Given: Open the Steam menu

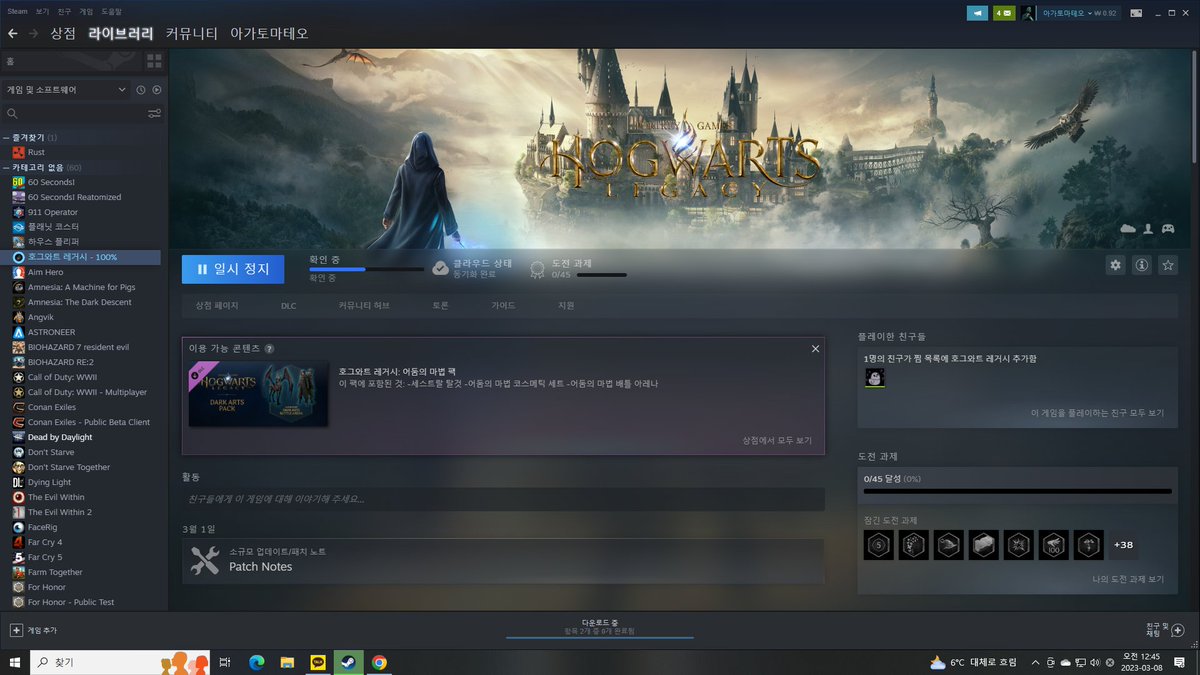Looking at the screenshot, I should click(x=17, y=11).
